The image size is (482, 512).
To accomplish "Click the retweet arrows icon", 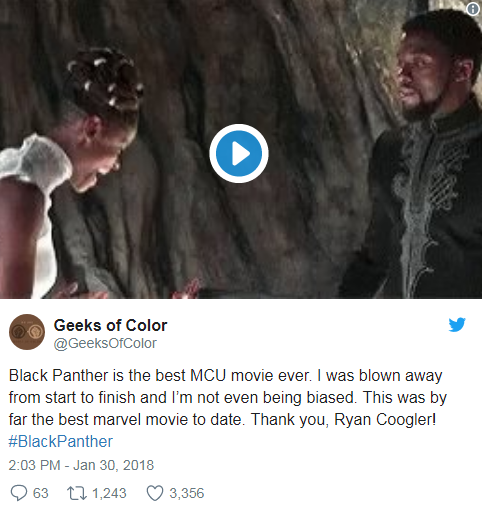I will pyautogui.click(x=77, y=493).
